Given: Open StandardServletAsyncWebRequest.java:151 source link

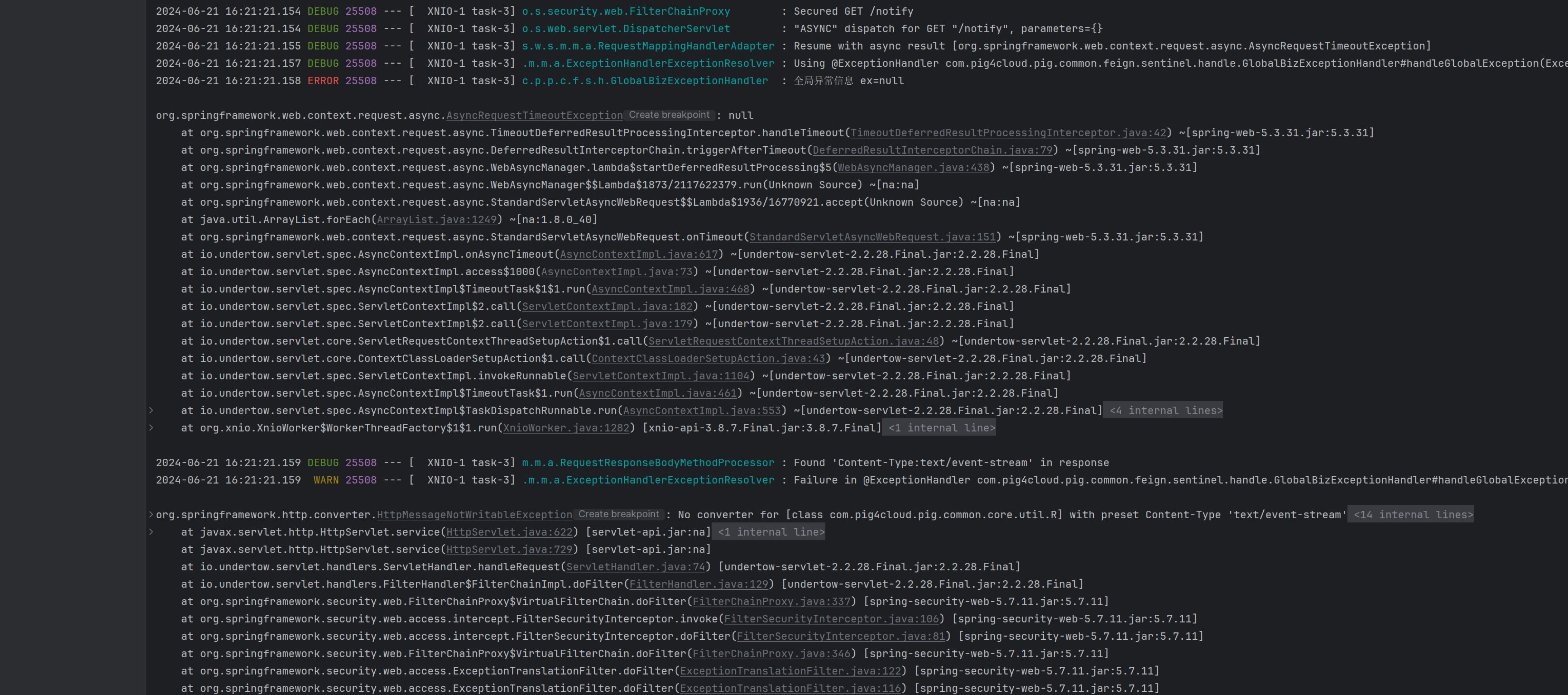Looking at the screenshot, I should (873, 237).
